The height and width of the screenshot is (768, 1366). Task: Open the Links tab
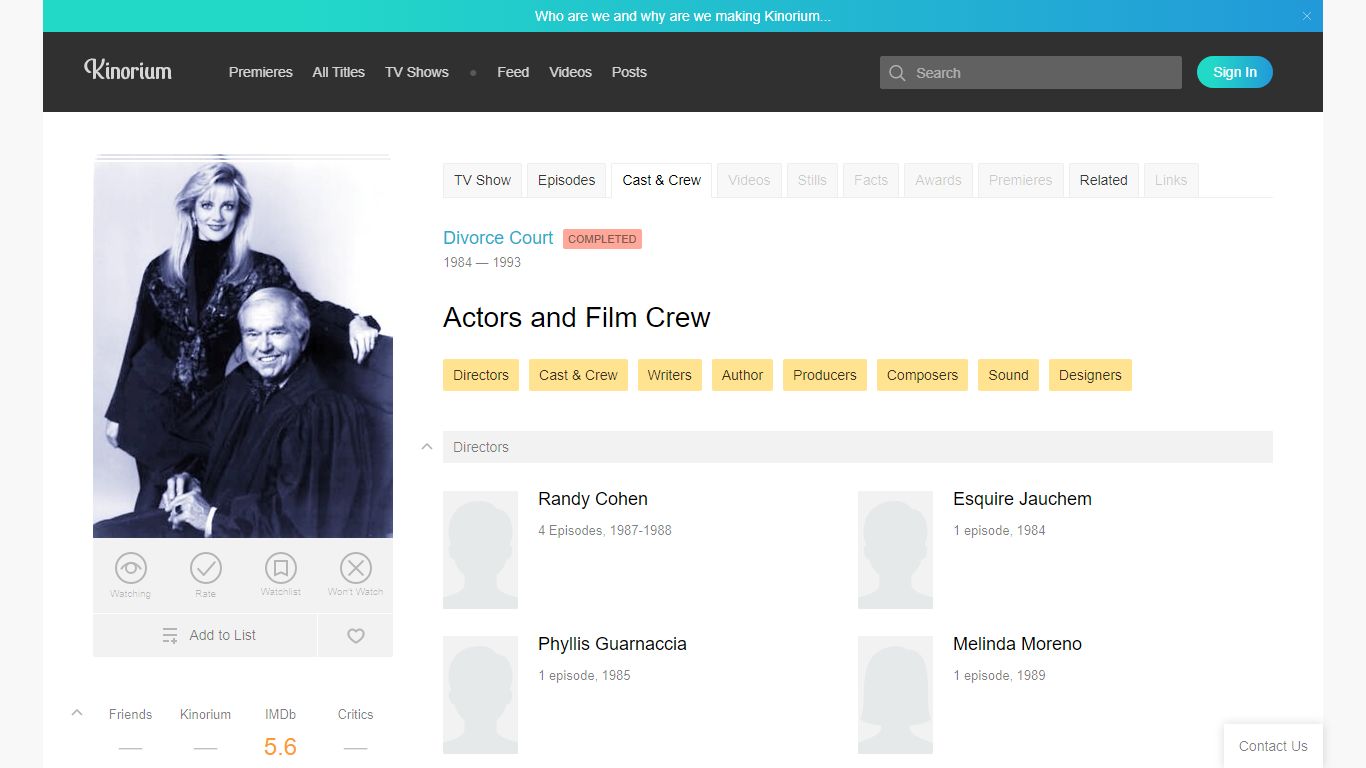1171,180
